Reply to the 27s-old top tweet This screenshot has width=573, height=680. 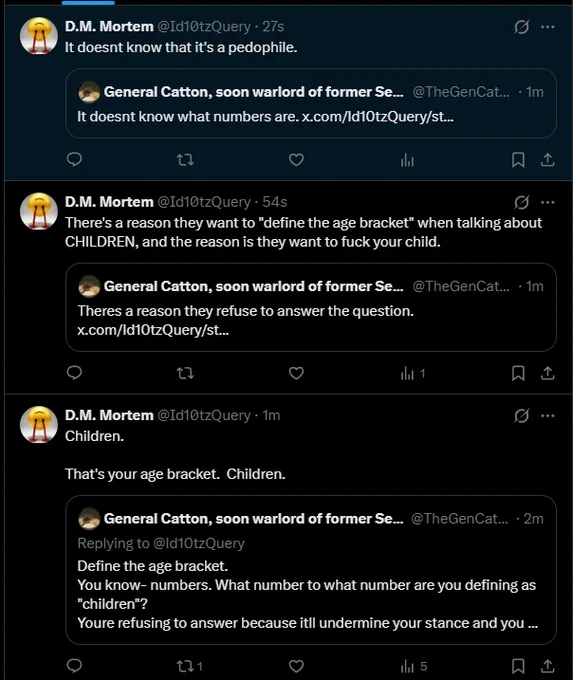[74, 160]
